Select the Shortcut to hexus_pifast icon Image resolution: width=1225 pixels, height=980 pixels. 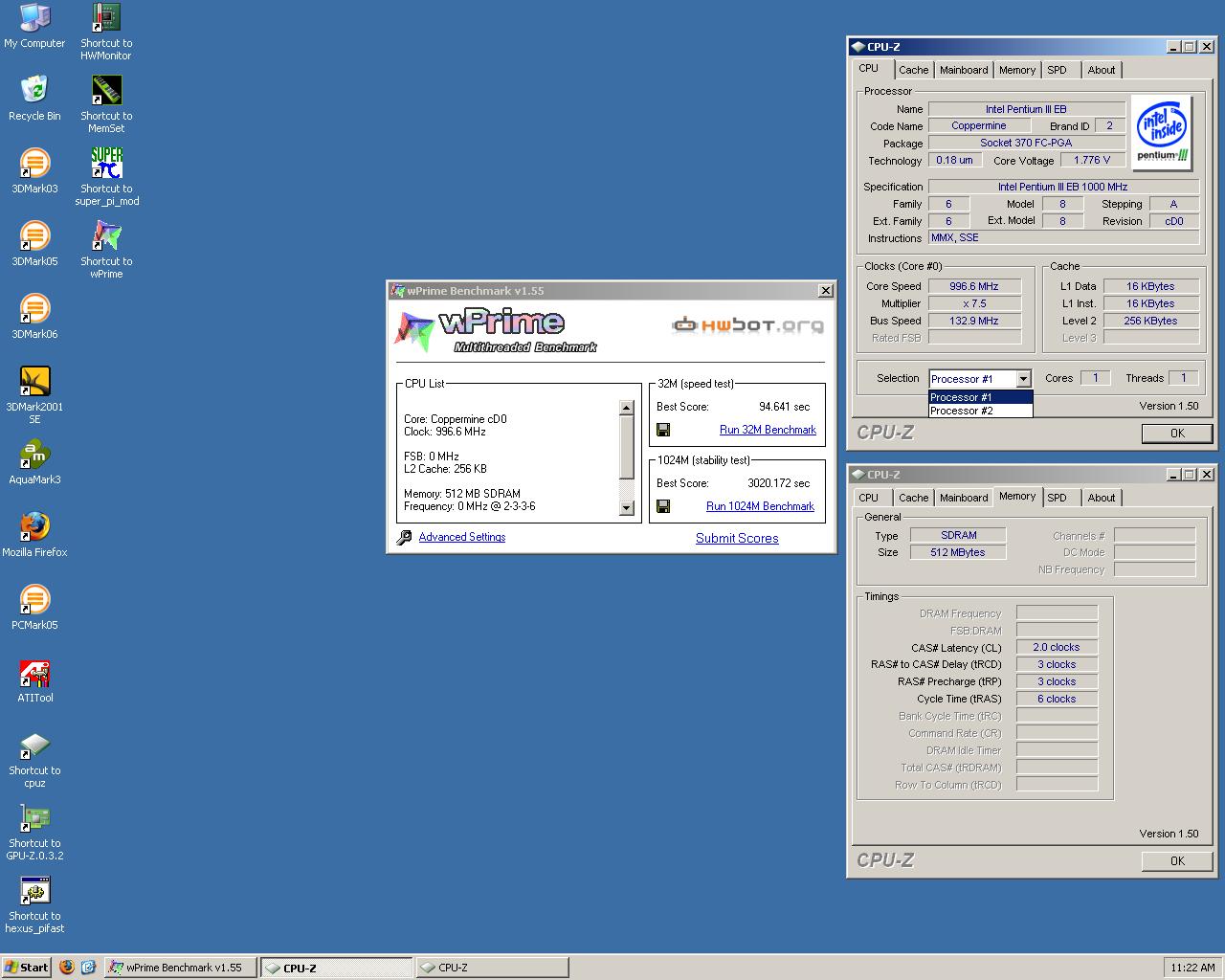34,904
